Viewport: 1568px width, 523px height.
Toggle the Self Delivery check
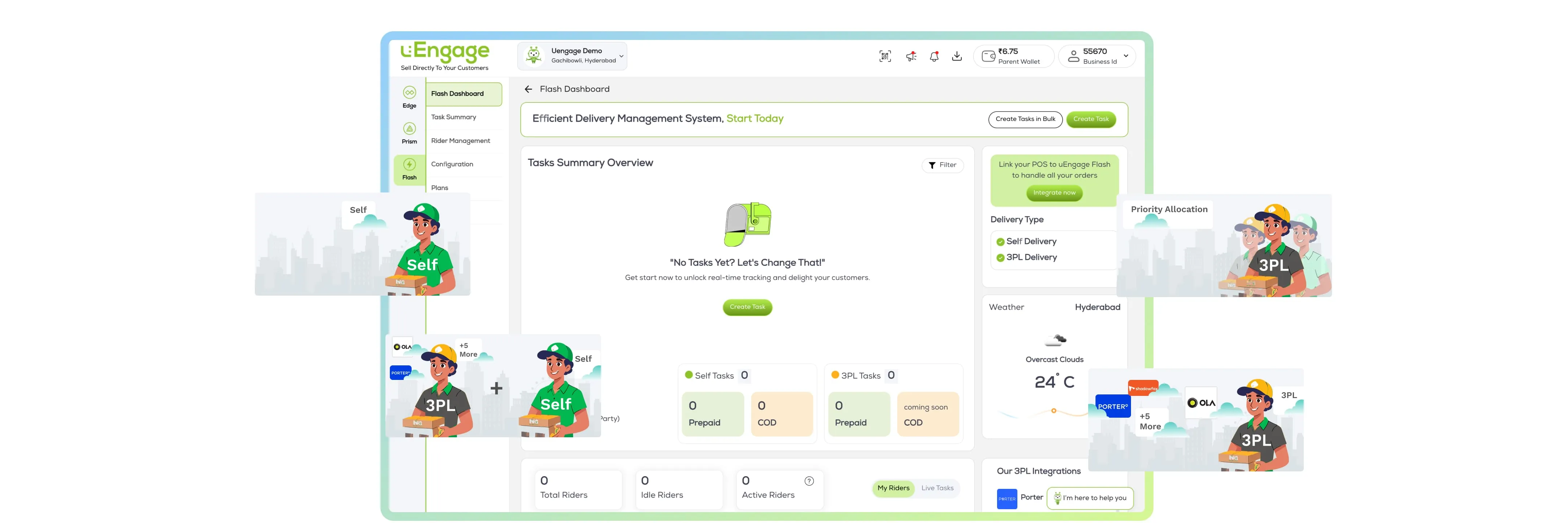tap(1000, 242)
